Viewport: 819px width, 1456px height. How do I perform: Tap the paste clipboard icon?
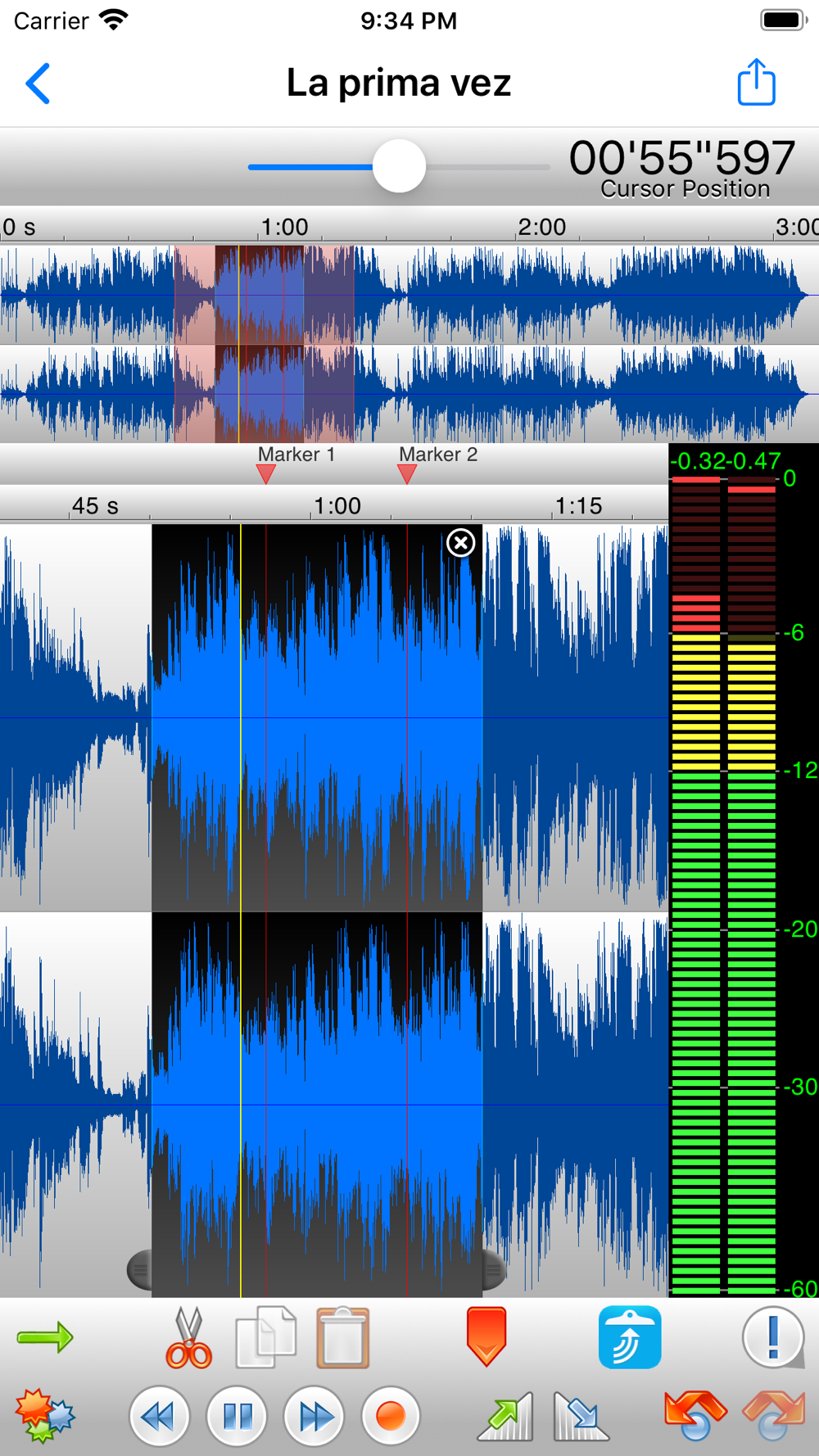coord(343,1338)
